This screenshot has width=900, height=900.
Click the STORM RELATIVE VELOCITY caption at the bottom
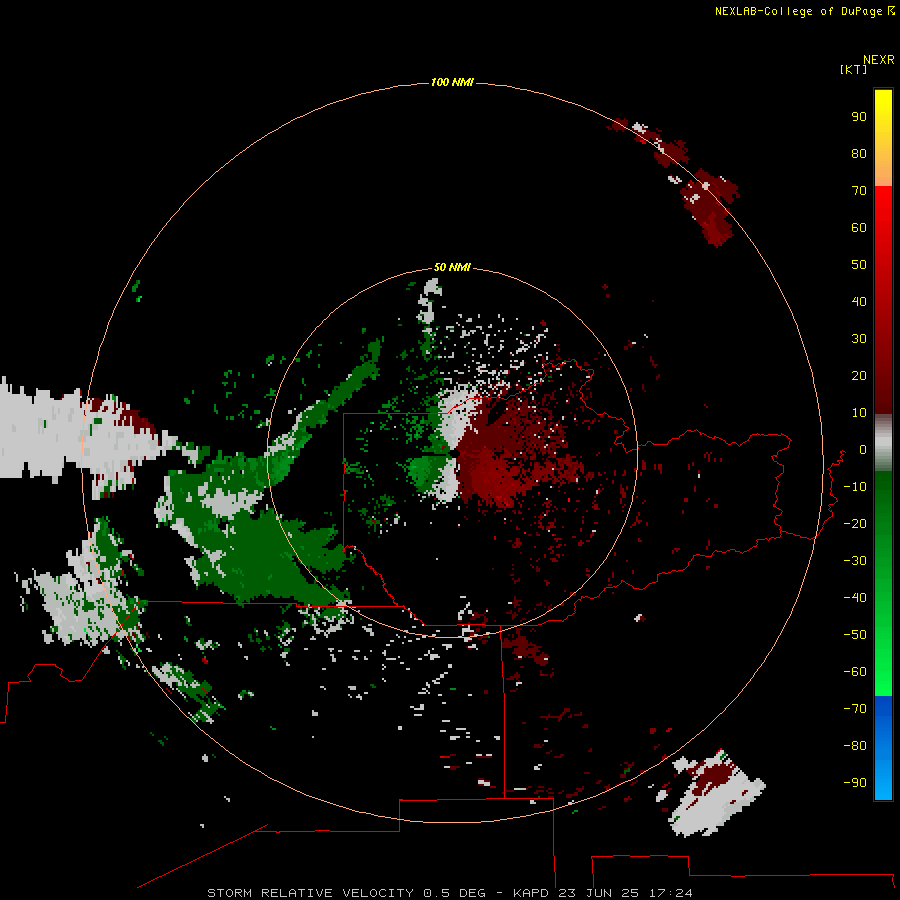coord(450,893)
